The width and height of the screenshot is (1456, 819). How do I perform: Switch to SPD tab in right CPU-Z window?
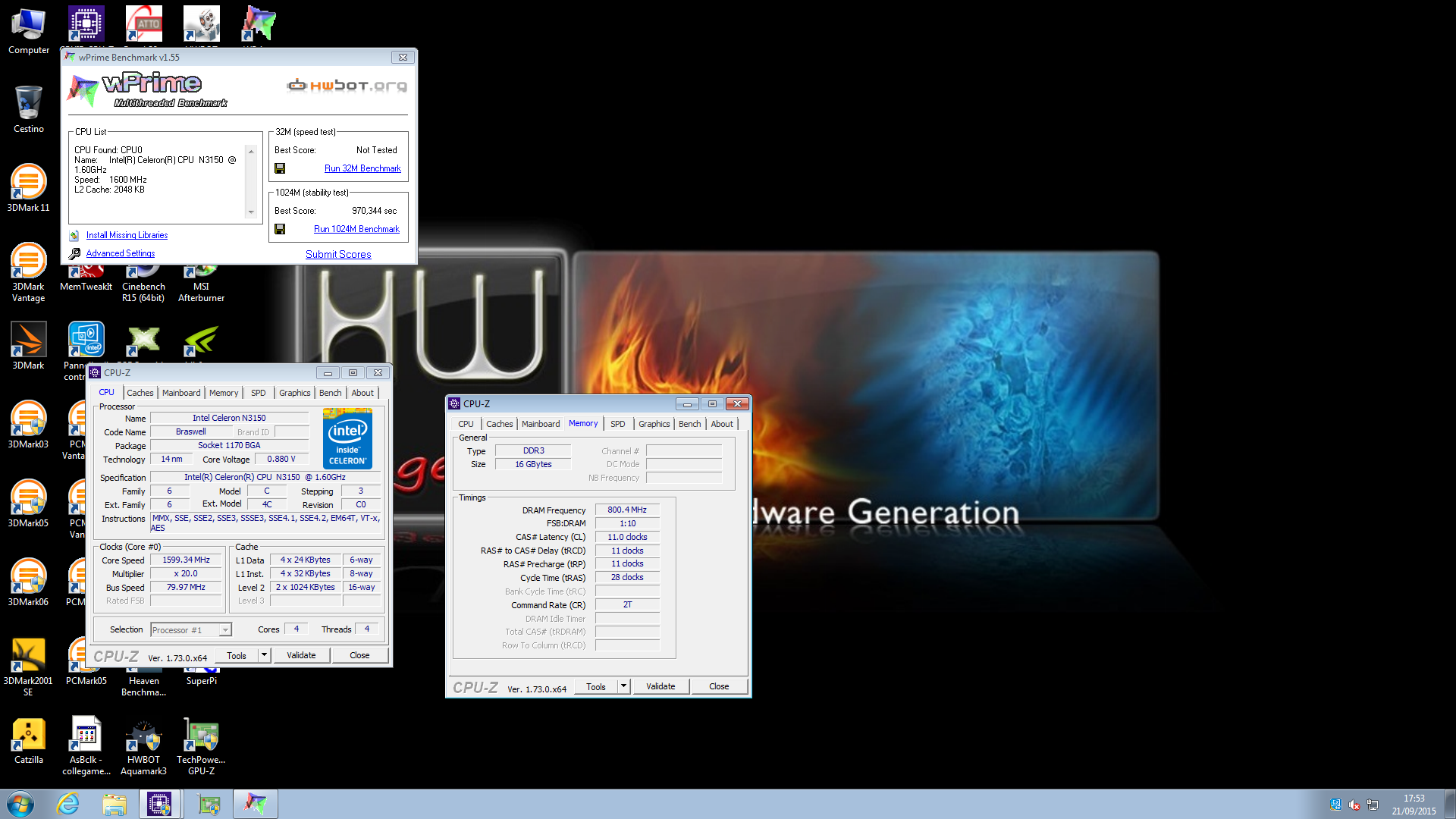coord(618,424)
